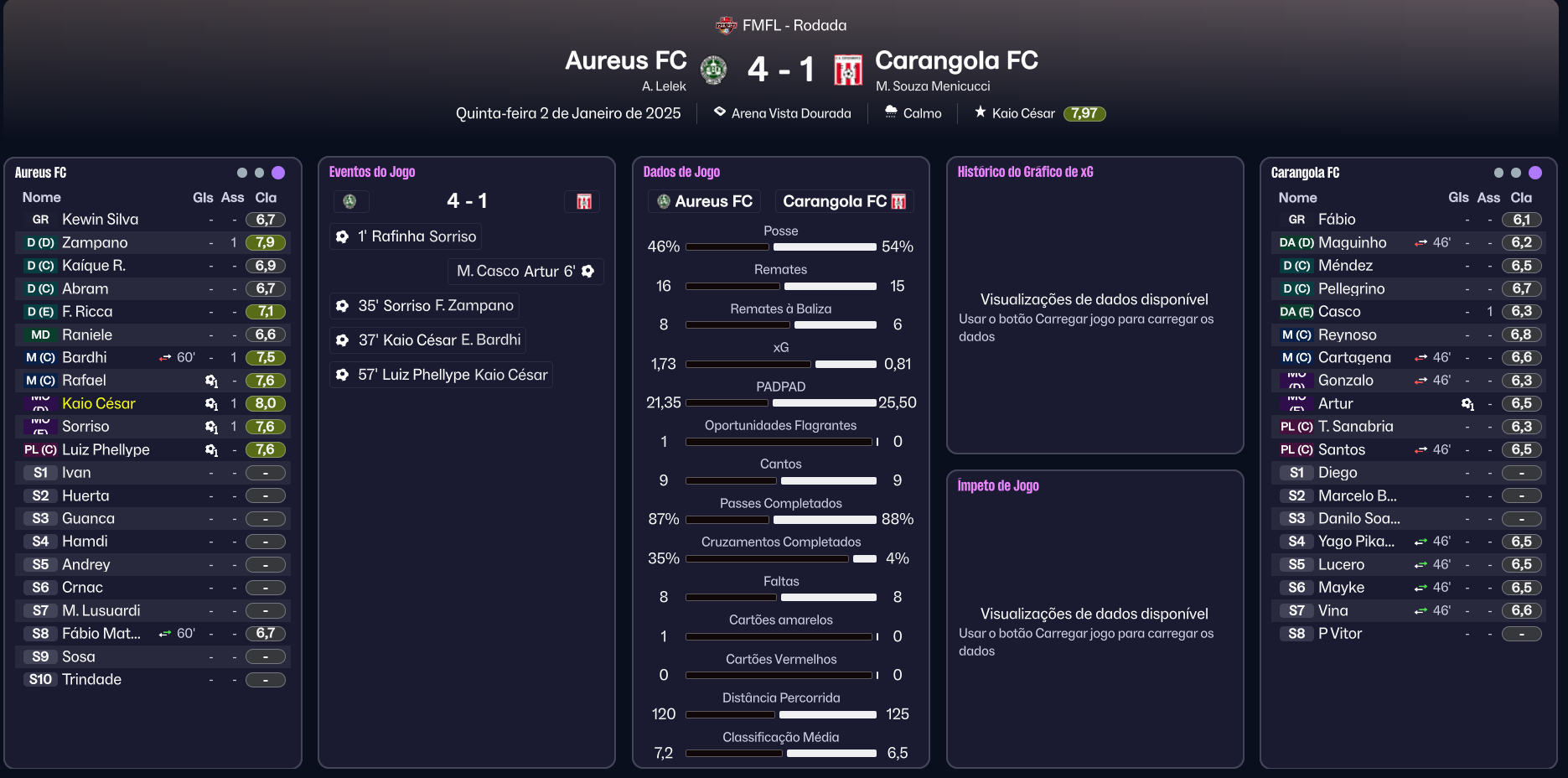This screenshot has width=1568, height=778.
Task: Click the Carangola FC crest in header
Action: [x=848, y=70]
